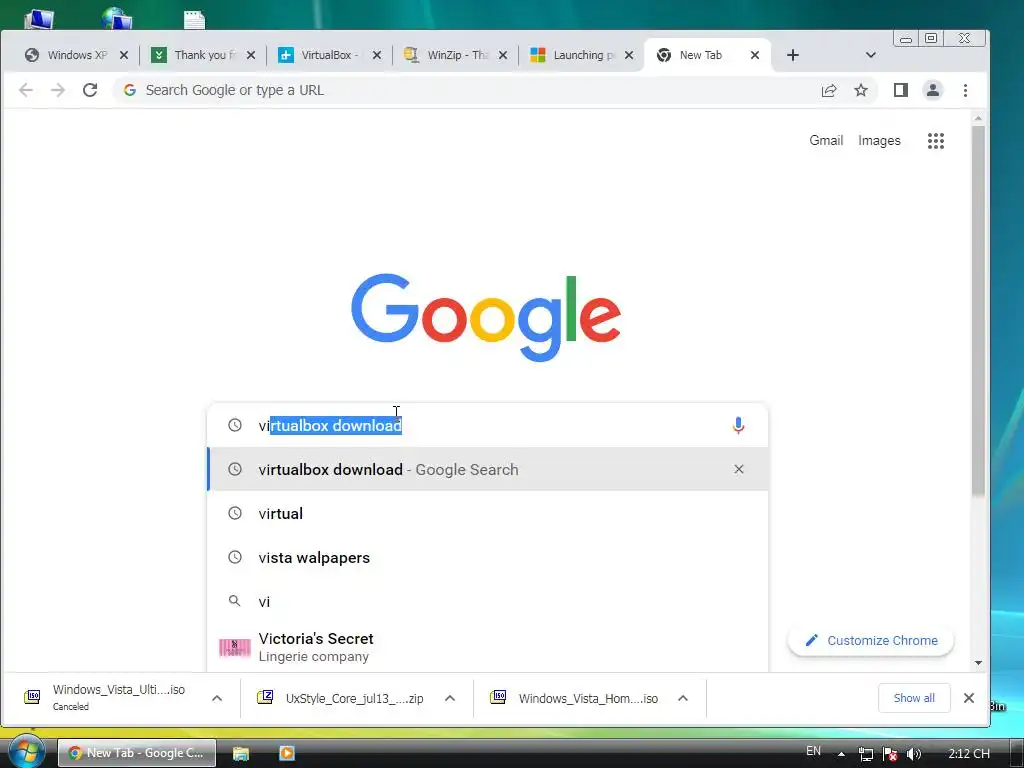The height and width of the screenshot is (768, 1024).
Task: Open the Google apps grid
Action: (936, 140)
